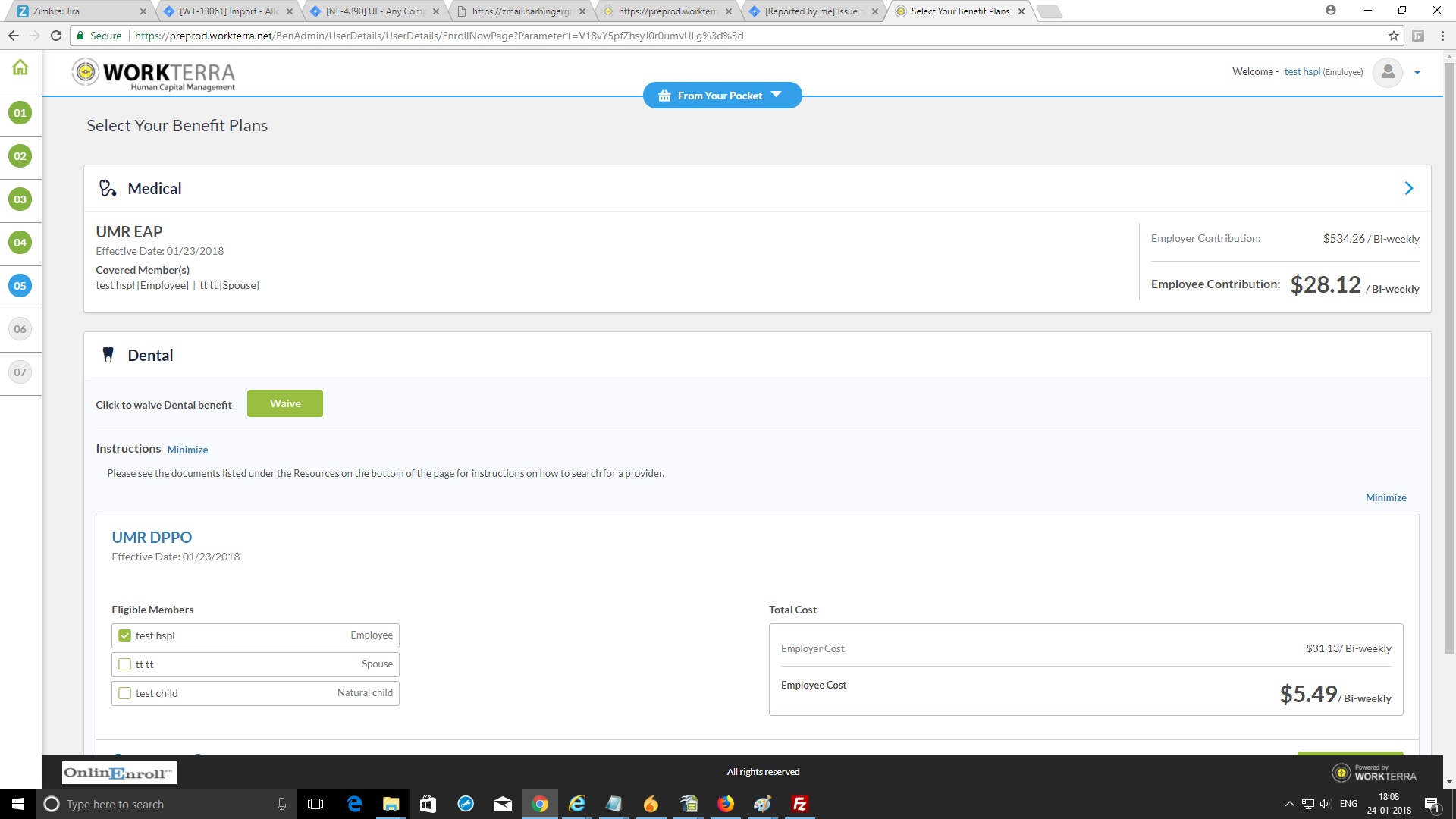Open new browser tab button
The image size is (1456, 819).
(1050, 11)
